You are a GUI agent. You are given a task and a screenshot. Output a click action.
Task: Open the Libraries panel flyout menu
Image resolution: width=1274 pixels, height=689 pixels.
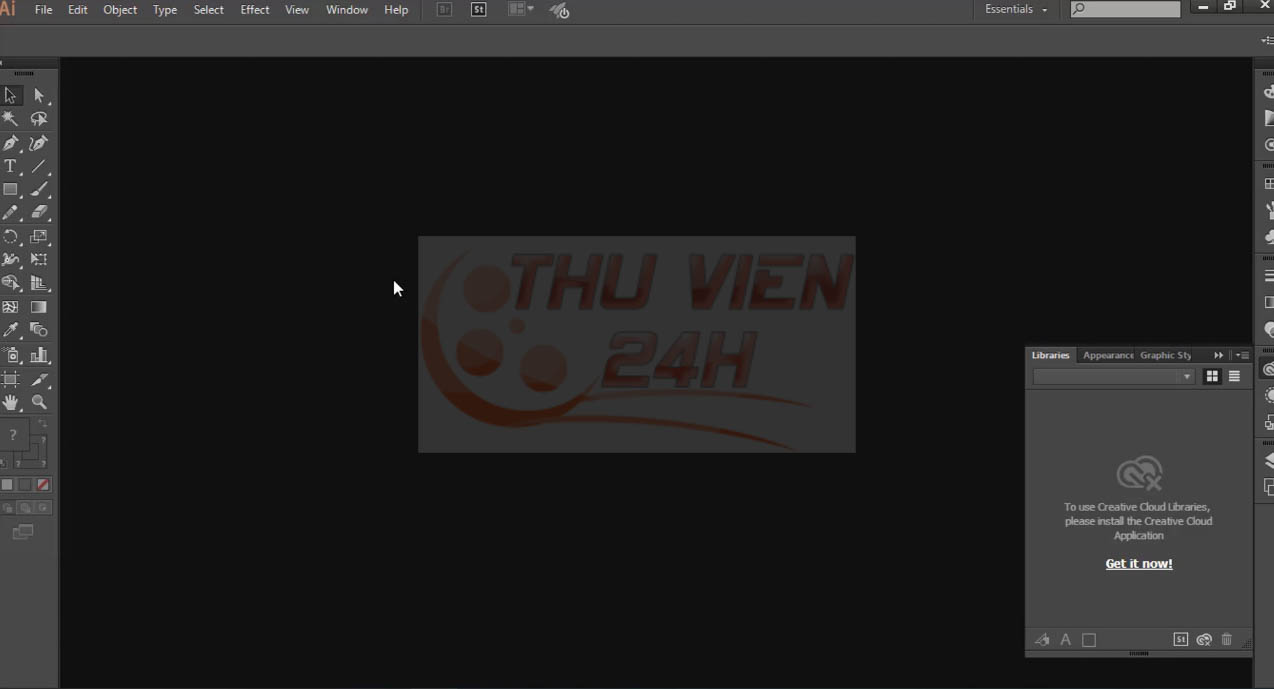point(1242,356)
